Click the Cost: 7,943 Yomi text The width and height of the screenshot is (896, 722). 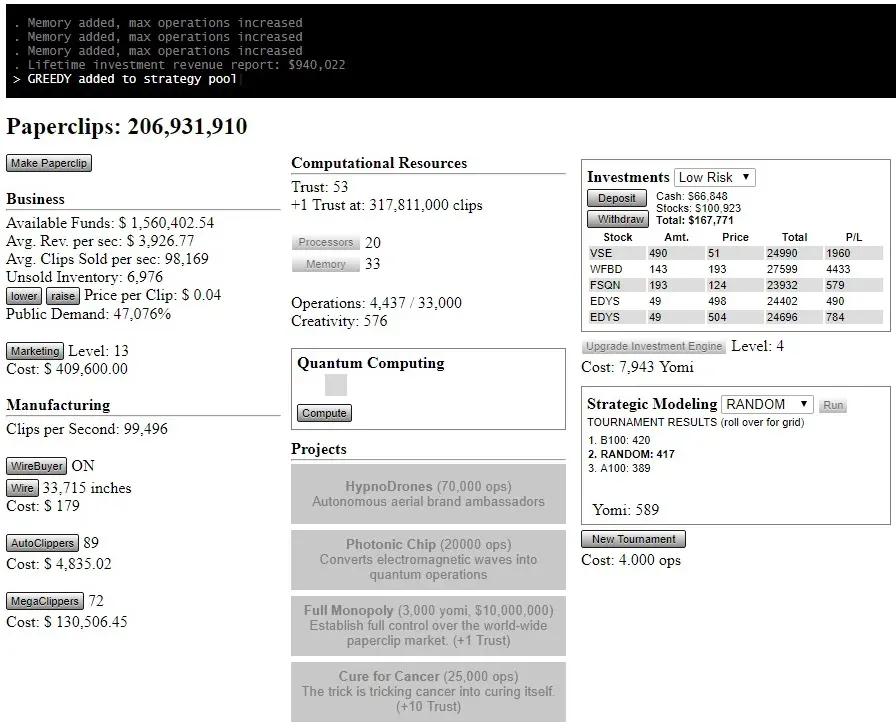tap(637, 367)
